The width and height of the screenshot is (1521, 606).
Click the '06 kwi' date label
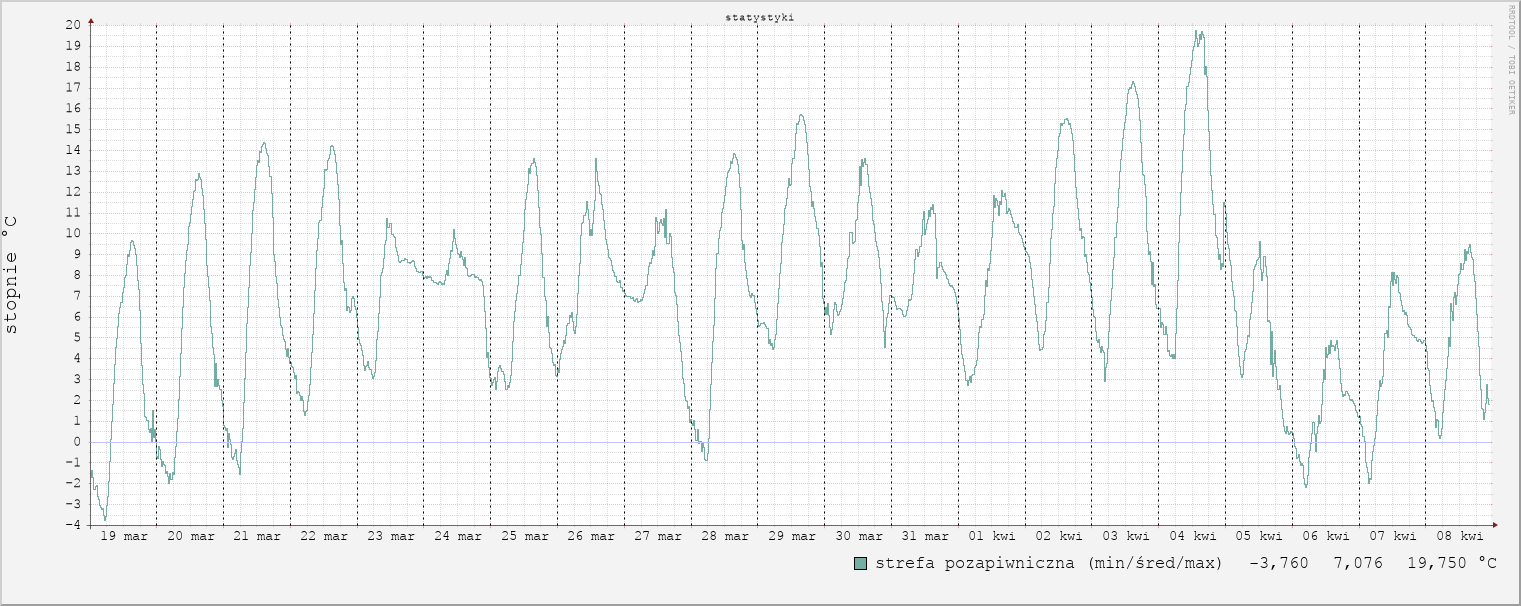click(1326, 536)
